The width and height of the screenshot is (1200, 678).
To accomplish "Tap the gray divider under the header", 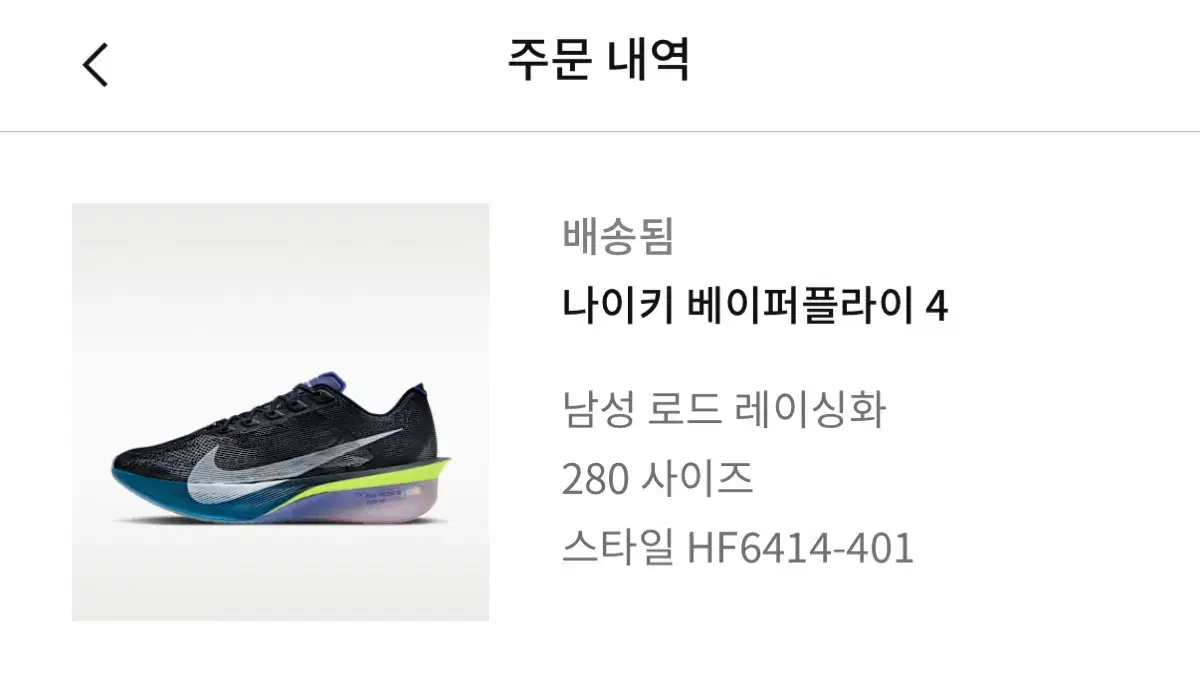I will click(x=600, y=132).
